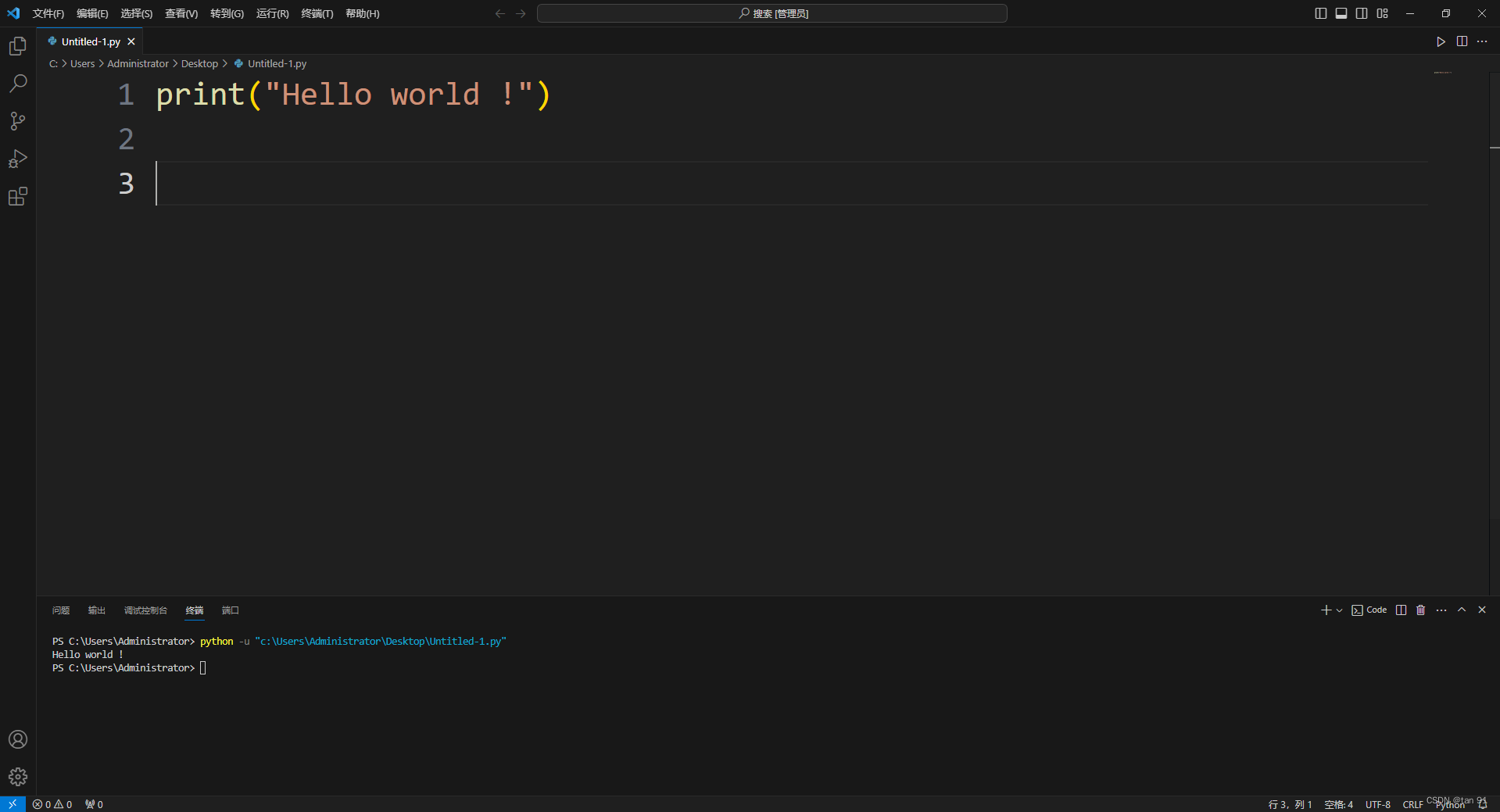Kill the terminal with trash icon
Viewport: 1500px width, 812px height.
(1421, 610)
